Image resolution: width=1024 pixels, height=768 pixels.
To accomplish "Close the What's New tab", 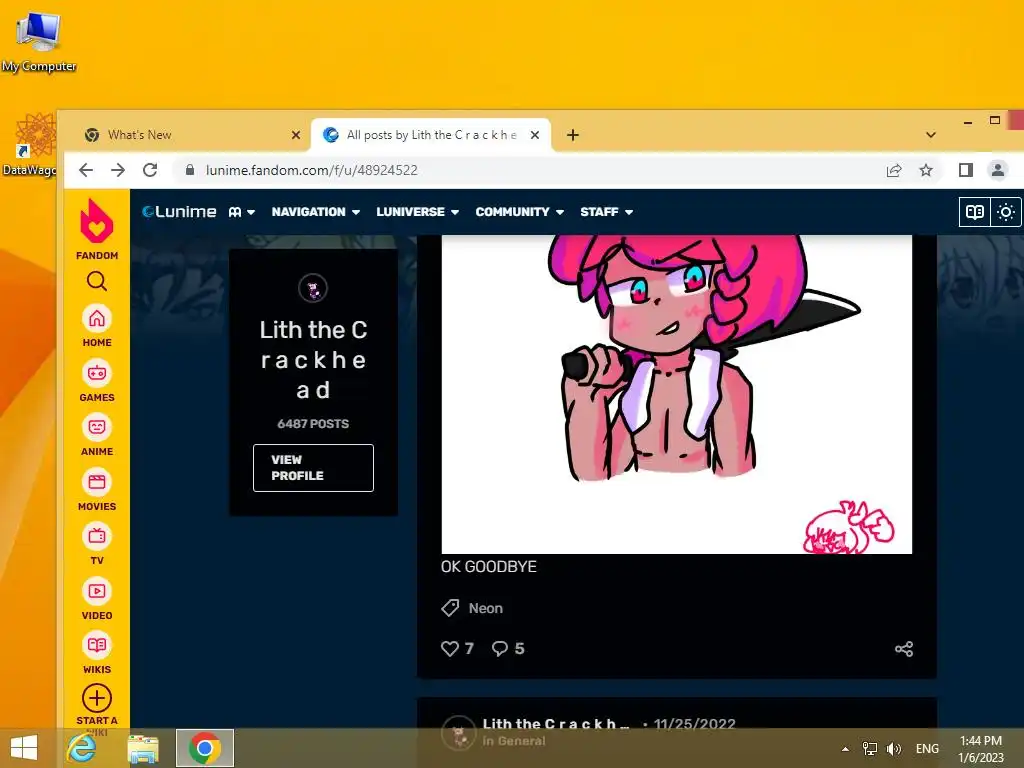I will (x=296, y=135).
